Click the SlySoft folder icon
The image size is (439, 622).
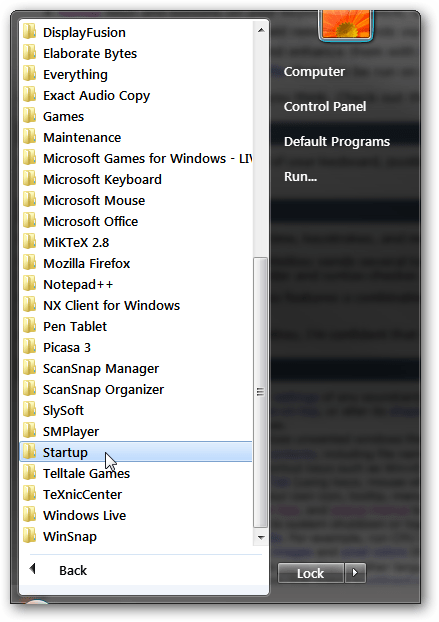pos(30,410)
